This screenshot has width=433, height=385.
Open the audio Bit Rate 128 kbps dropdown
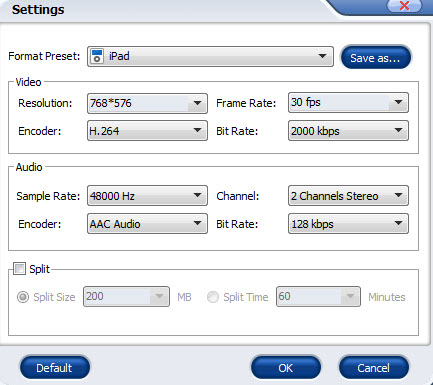348,224
